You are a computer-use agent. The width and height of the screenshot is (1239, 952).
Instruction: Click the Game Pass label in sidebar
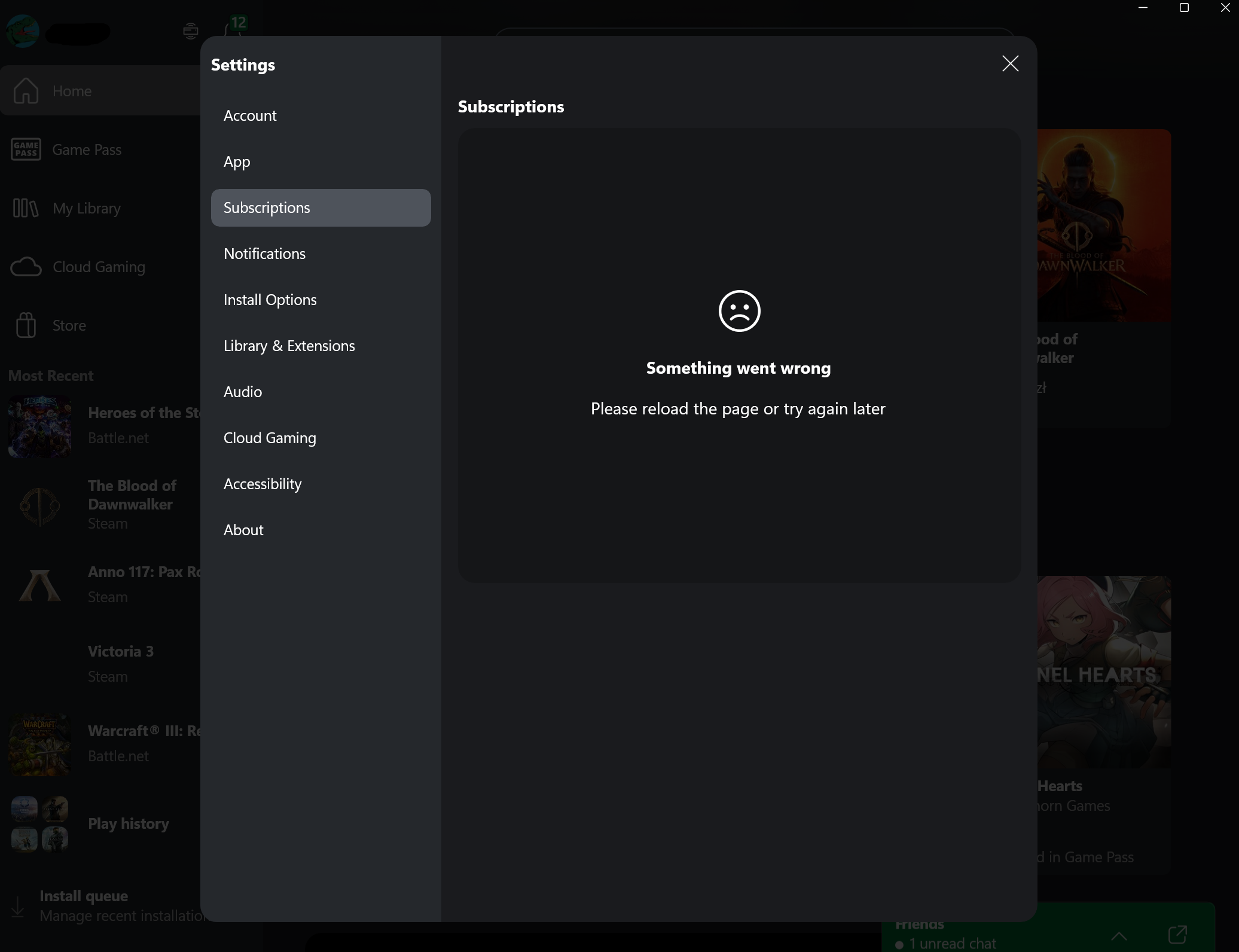(x=87, y=149)
